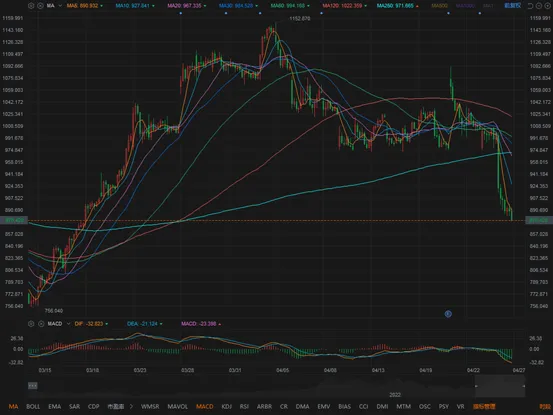
Task: Click the undo arrow icon at top right
Action: pyautogui.click(x=530, y=6)
